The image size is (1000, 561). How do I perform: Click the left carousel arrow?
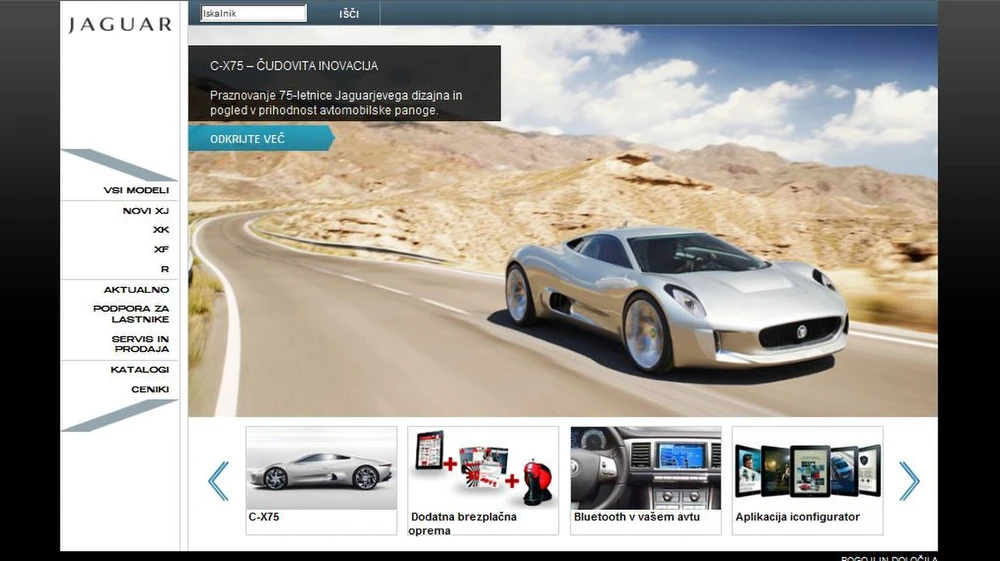coord(218,481)
